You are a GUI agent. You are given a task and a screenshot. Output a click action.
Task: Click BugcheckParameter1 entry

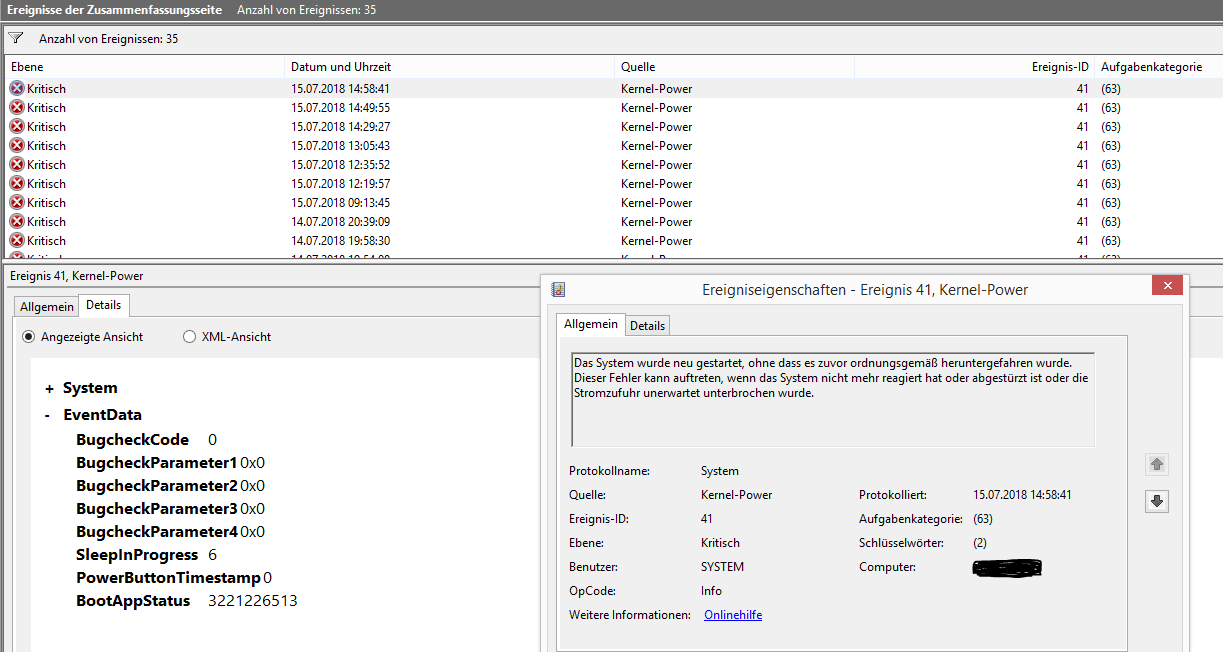(x=170, y=463)
